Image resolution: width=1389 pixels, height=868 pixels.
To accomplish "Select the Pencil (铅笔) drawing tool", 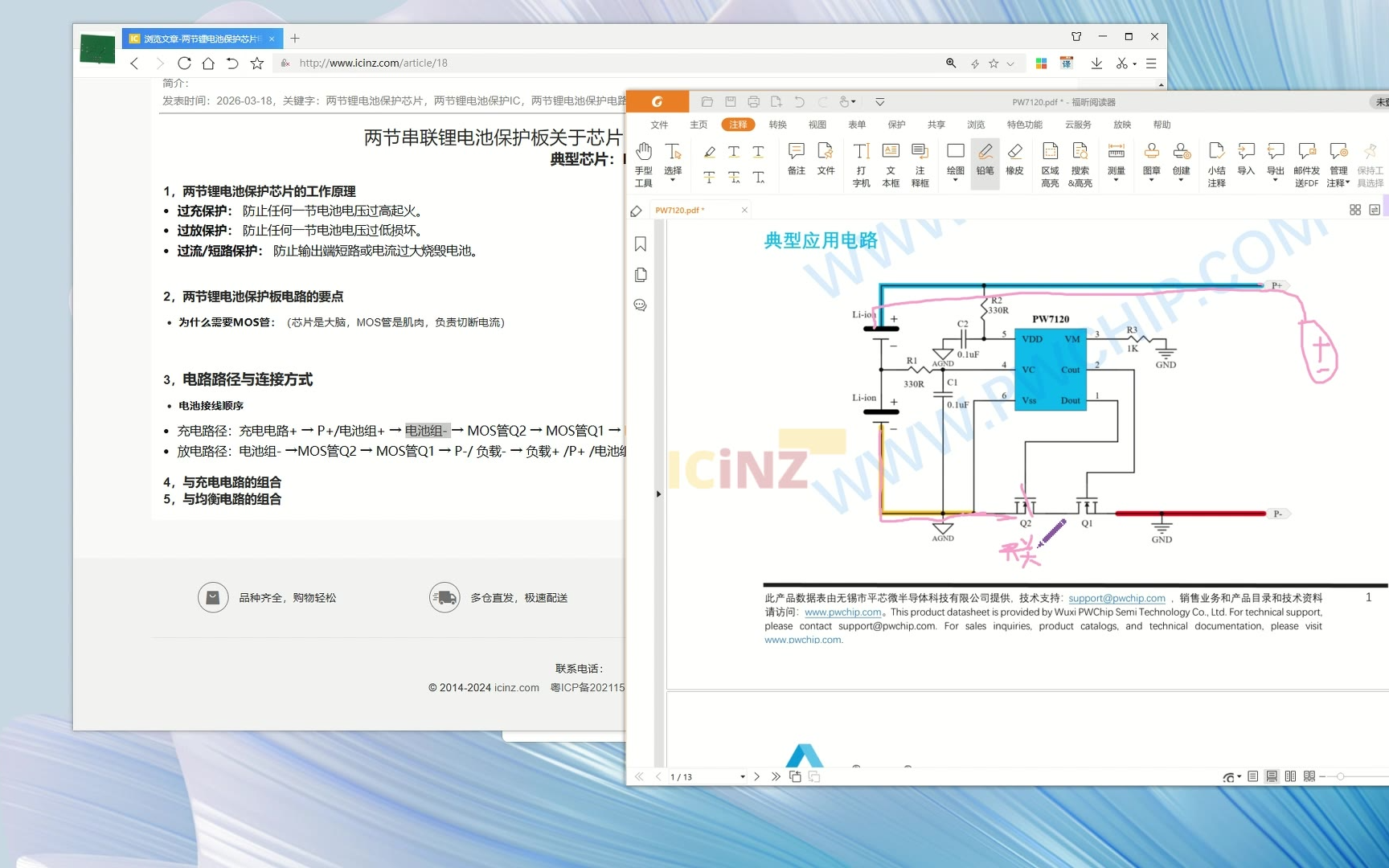I will [985, 159].
